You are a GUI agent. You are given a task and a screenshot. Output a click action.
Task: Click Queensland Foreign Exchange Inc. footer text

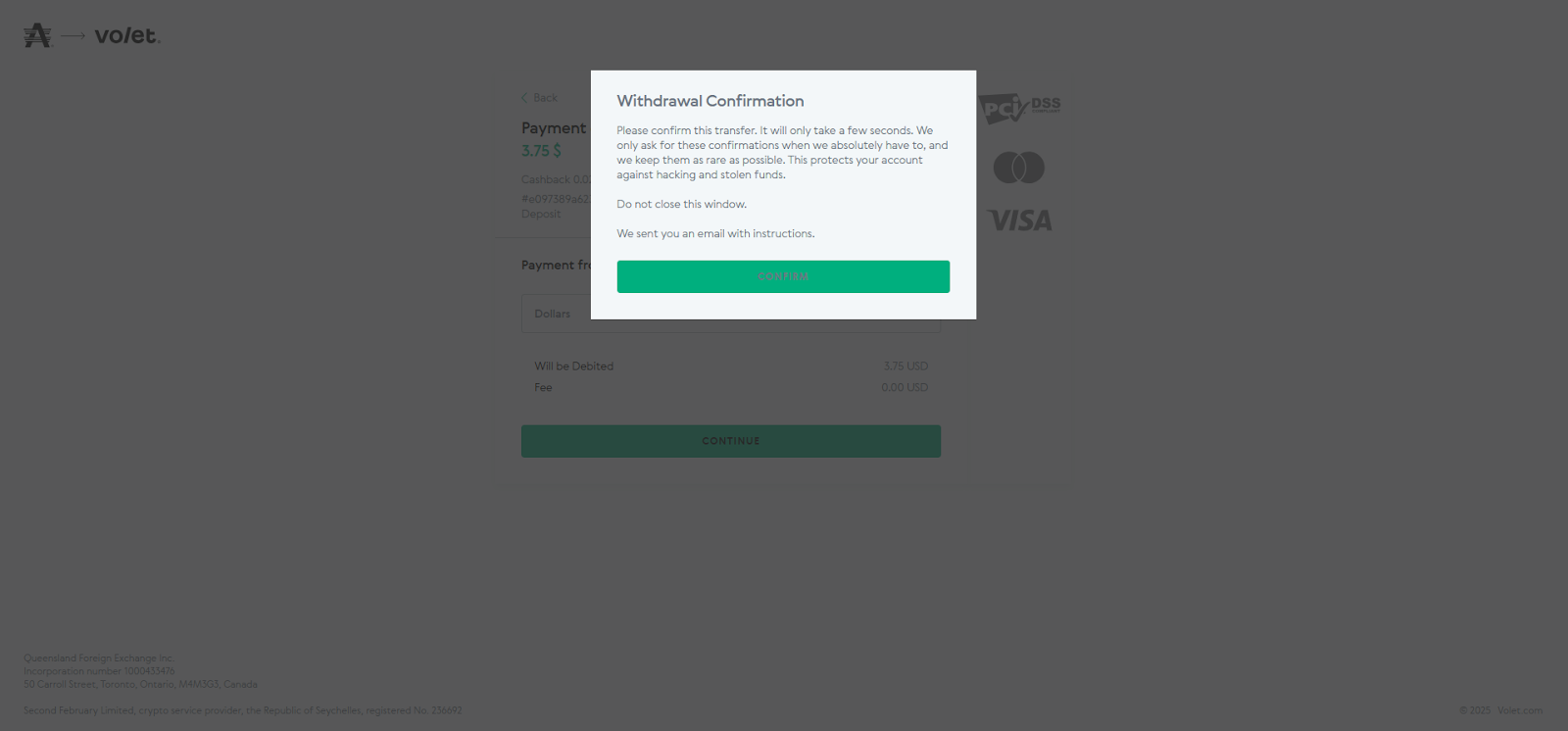pyautogui.click(x=99, y=658)
